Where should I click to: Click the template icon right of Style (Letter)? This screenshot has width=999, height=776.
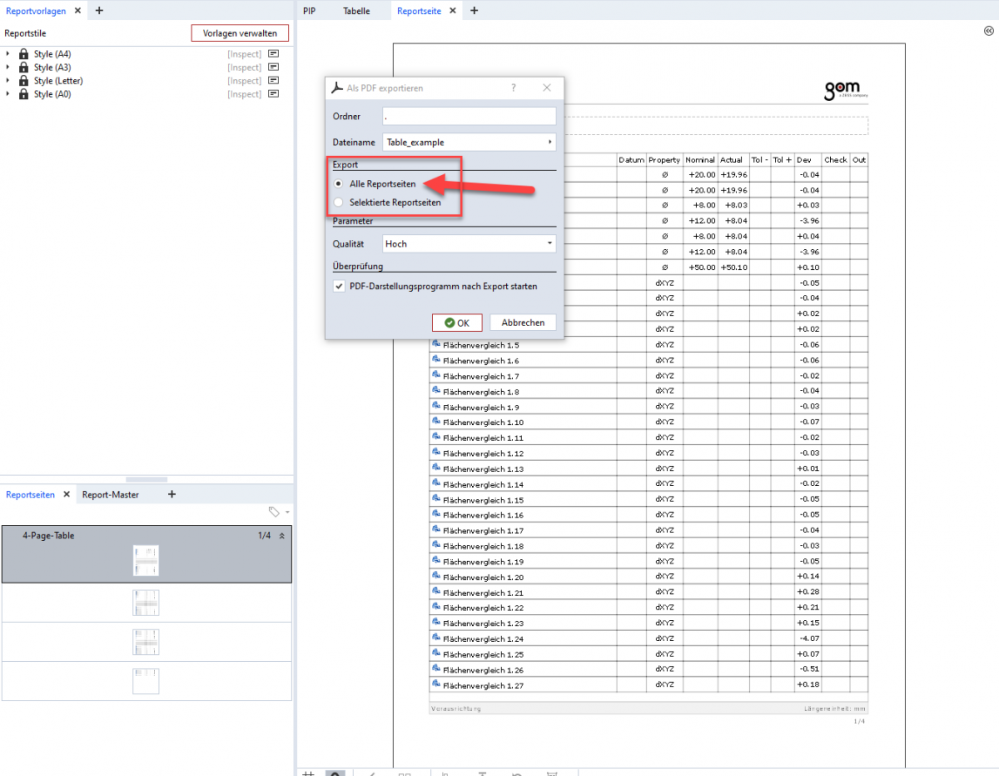coord(273,81)
